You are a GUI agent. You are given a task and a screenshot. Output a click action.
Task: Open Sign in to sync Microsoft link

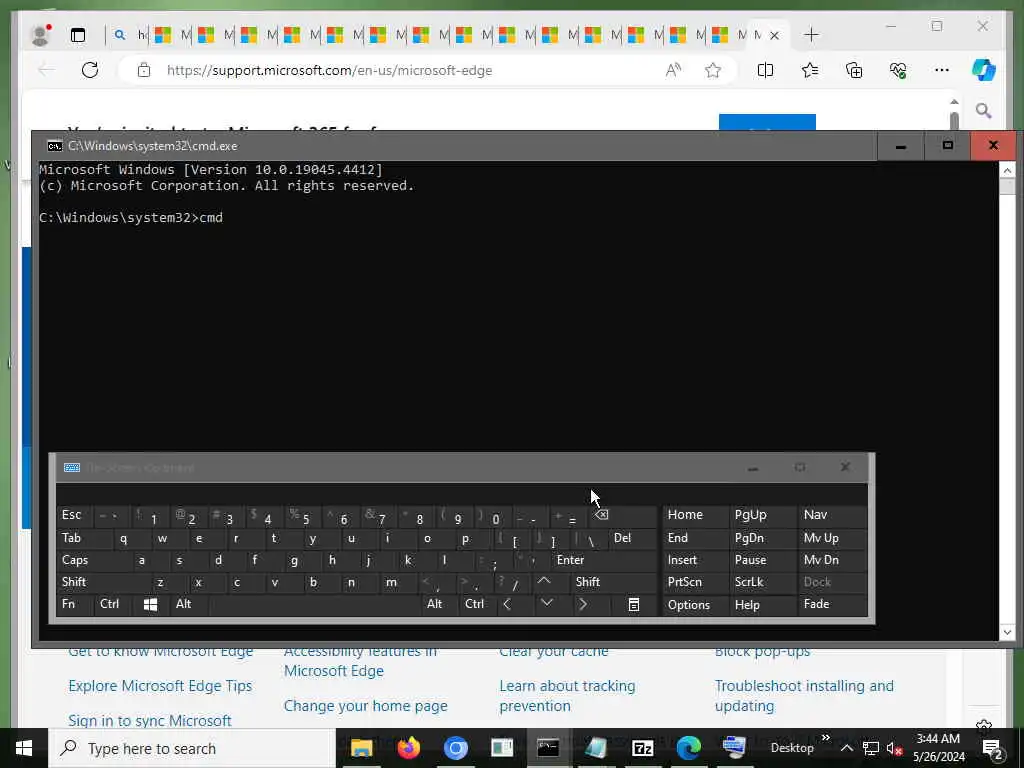(150, 720)
